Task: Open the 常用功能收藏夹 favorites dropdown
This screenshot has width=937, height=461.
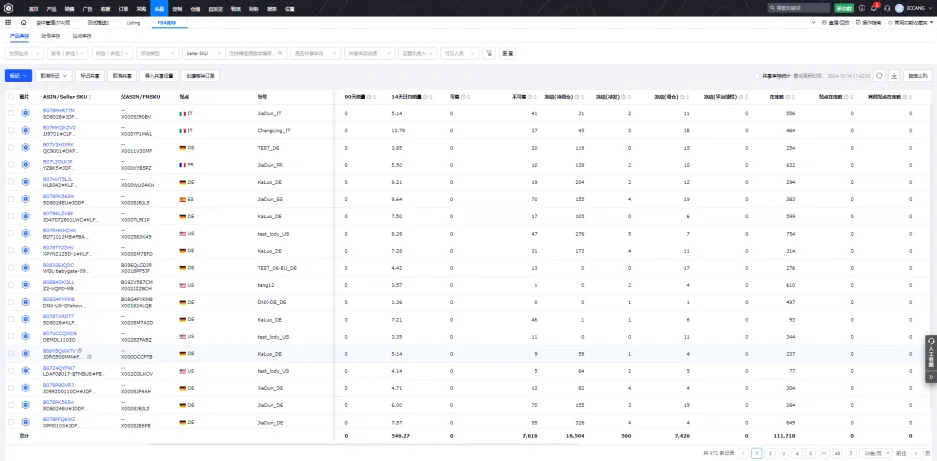Action: (x=911, y=22)
